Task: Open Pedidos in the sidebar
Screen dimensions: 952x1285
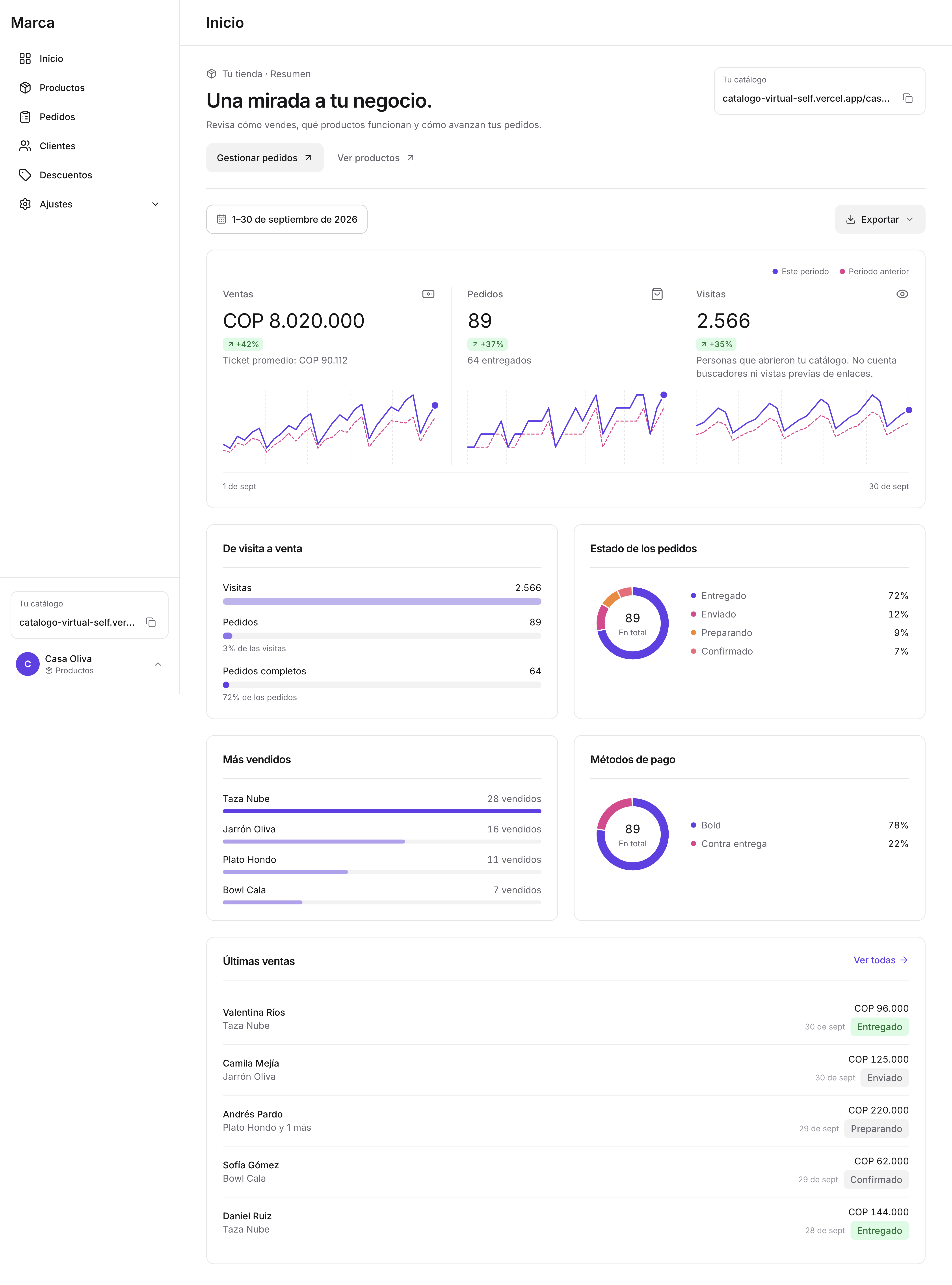Action: [x=89, y=117]
